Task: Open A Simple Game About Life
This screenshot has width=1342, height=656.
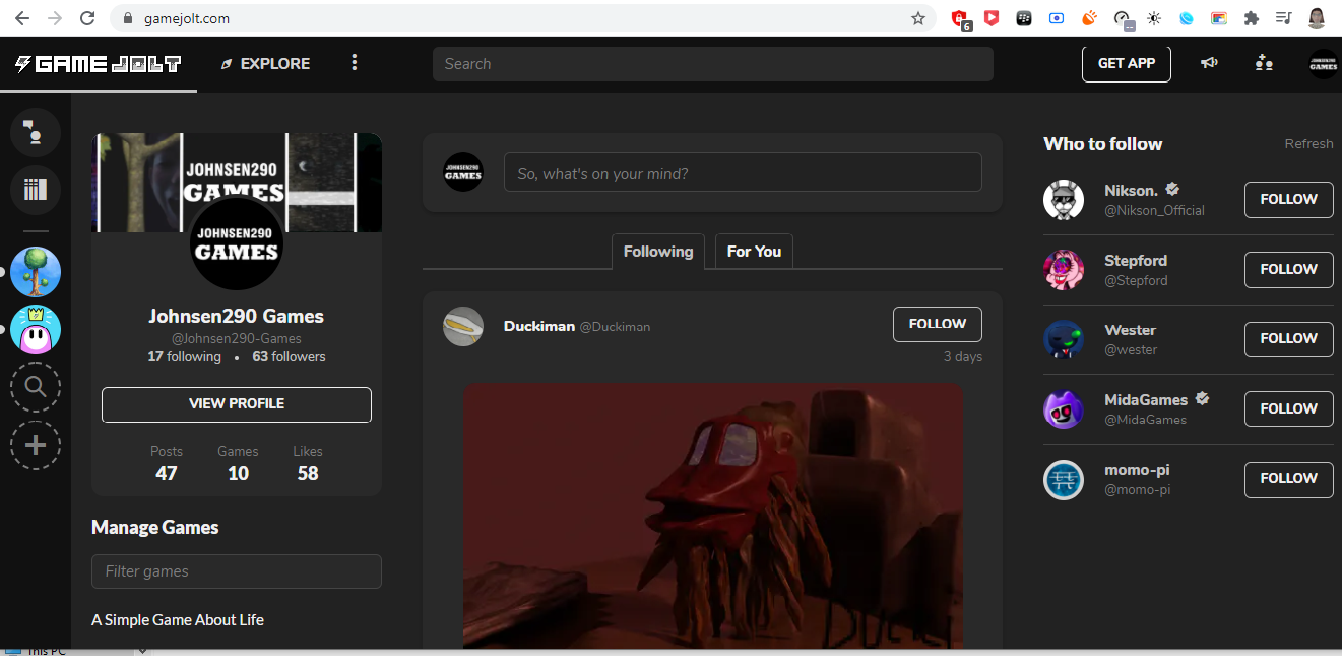Action: [x=177, y=620]
